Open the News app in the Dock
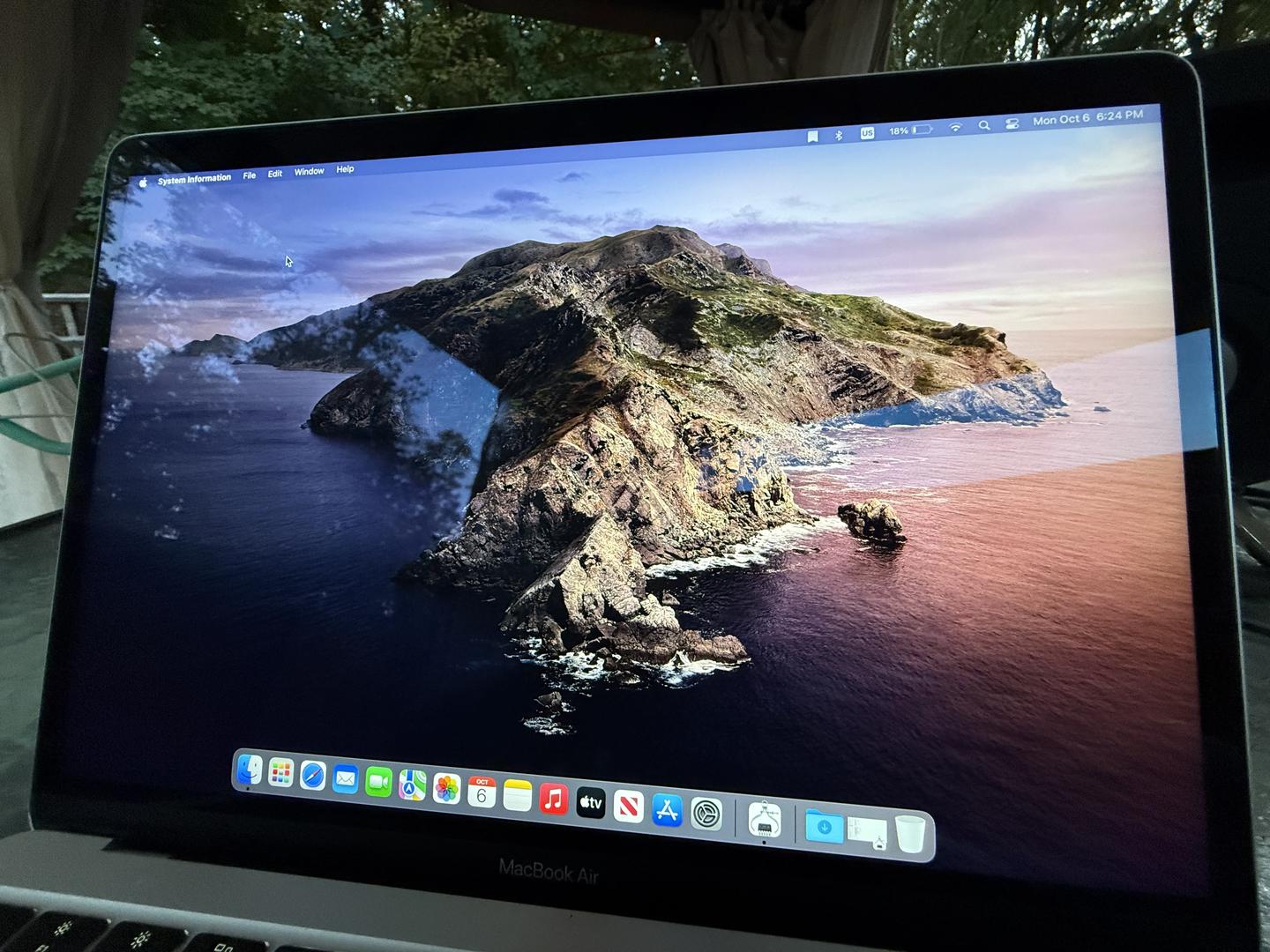This screenshot has height=952, width=1270. [x=628, y=806]
